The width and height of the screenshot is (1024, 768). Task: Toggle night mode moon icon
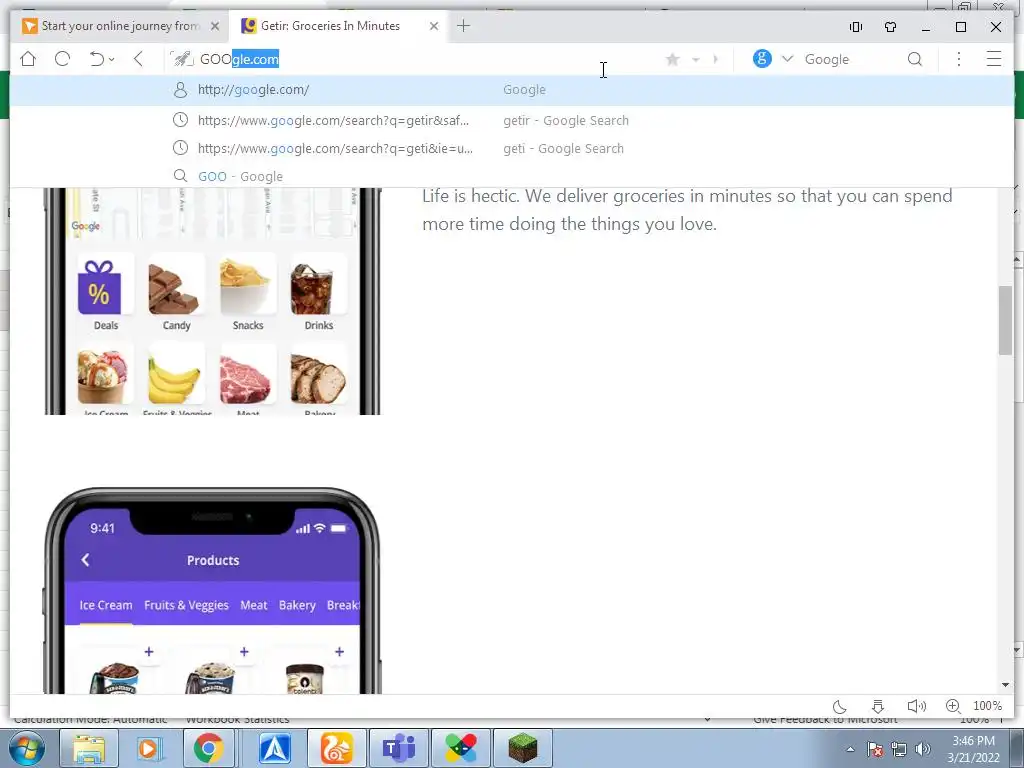pos(840,707)
